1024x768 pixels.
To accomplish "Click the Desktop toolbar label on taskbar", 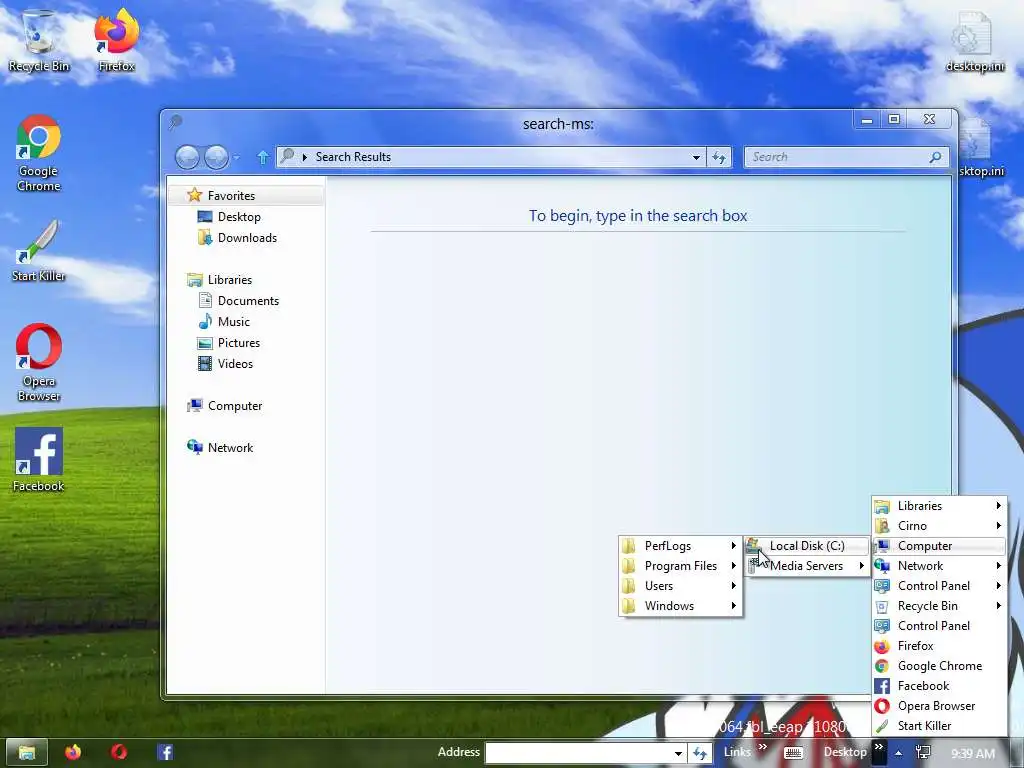I will point(844,752).
